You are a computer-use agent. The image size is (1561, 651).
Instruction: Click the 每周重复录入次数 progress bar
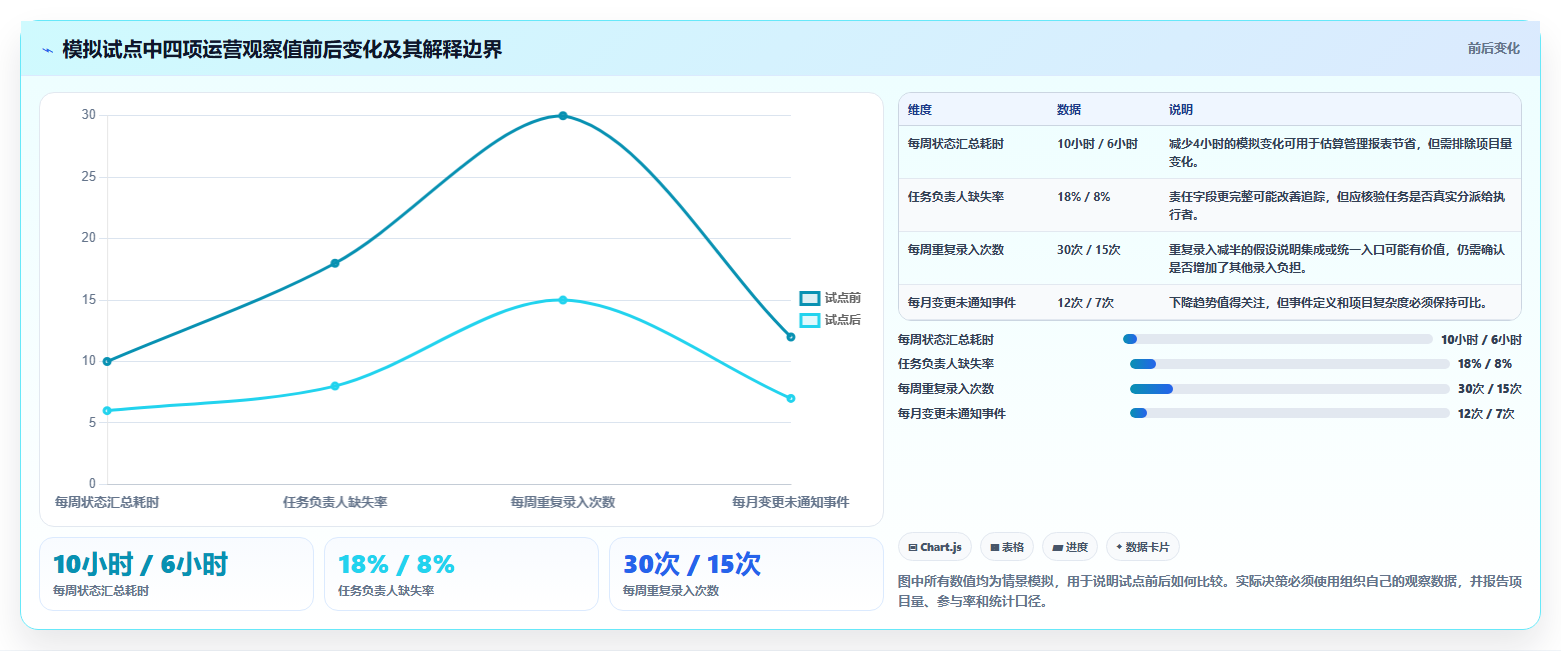1289,389
